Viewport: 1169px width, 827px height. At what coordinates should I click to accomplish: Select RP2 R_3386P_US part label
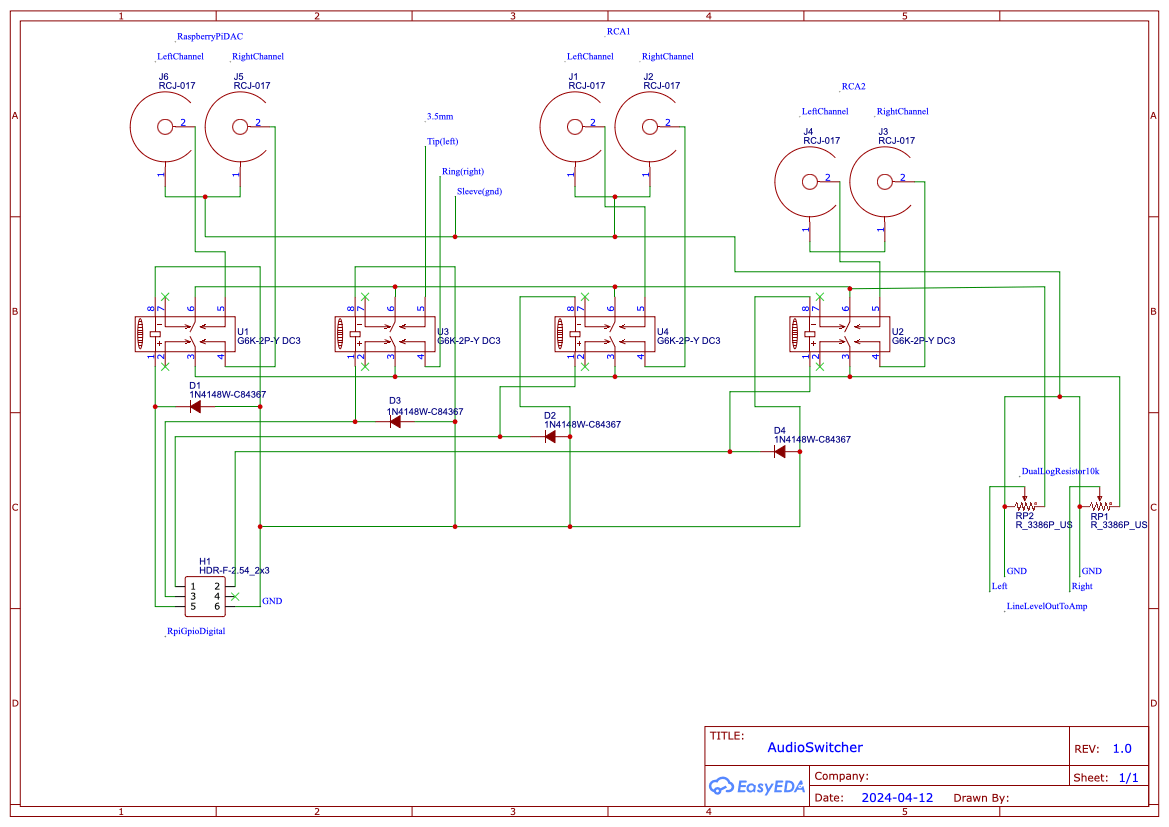(x=1044, y=525)
